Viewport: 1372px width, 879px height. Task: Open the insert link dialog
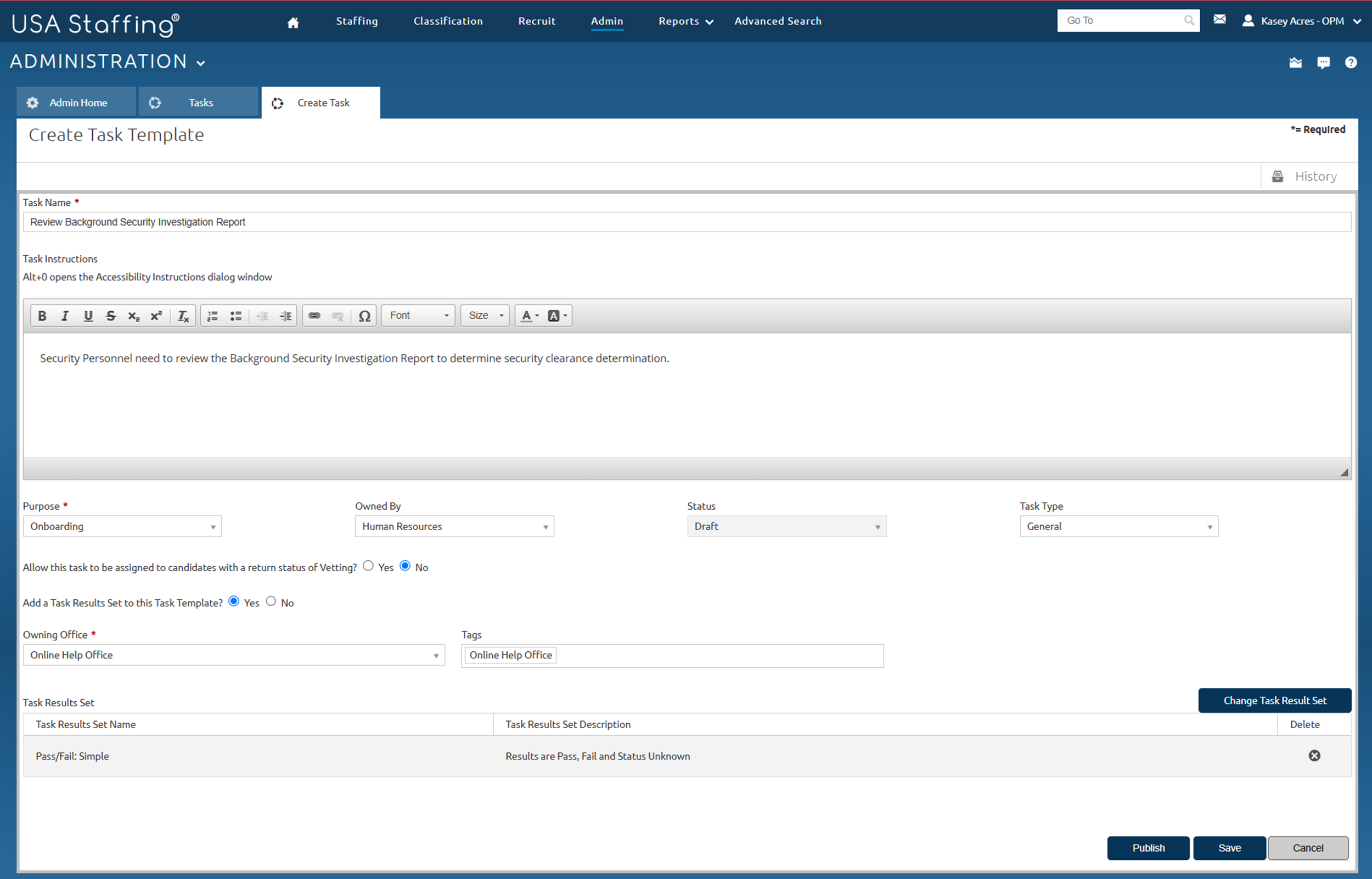click(314, 315)
